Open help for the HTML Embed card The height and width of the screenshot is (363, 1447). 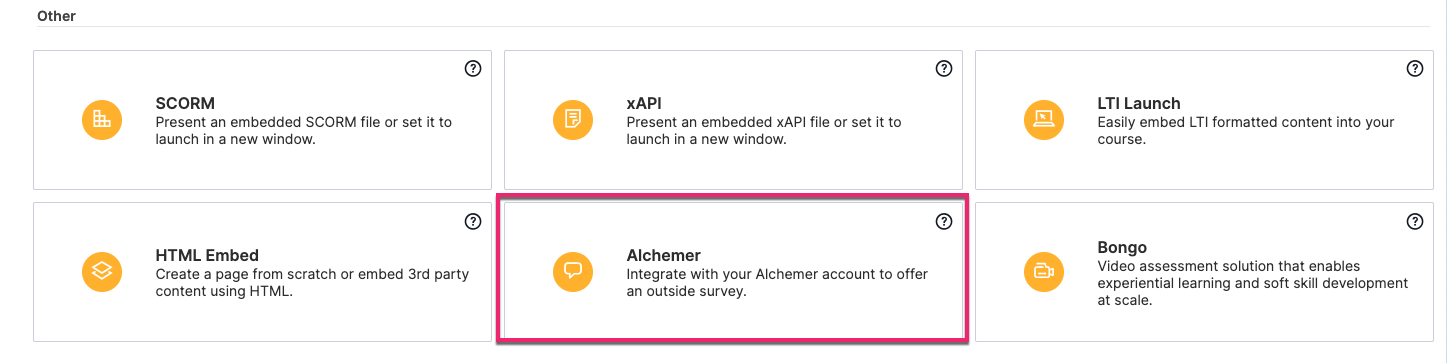(x=473, y=221)
